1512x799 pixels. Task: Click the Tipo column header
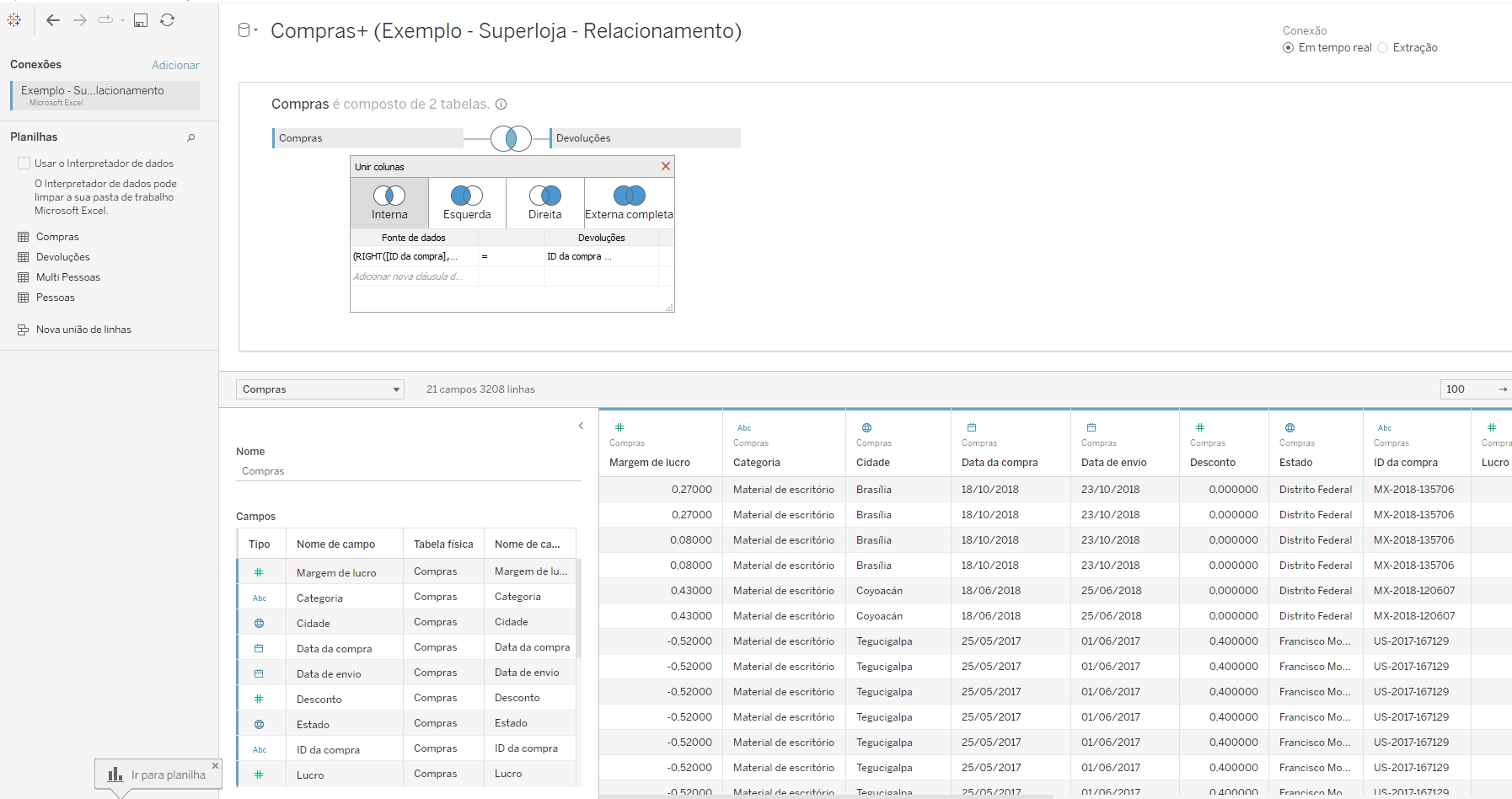coord(260,544)
